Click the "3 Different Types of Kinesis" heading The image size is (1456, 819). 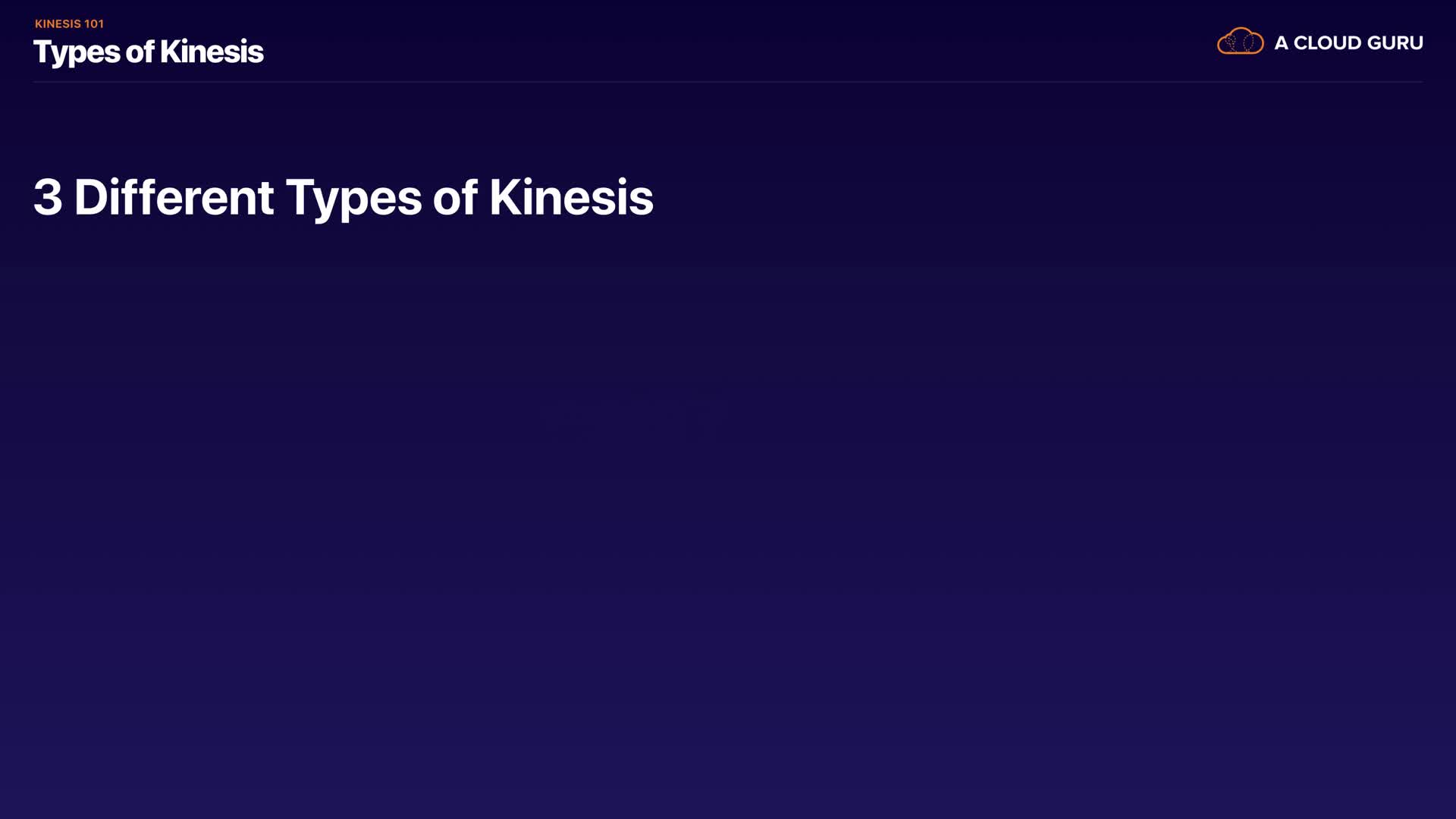coord(343,198)
